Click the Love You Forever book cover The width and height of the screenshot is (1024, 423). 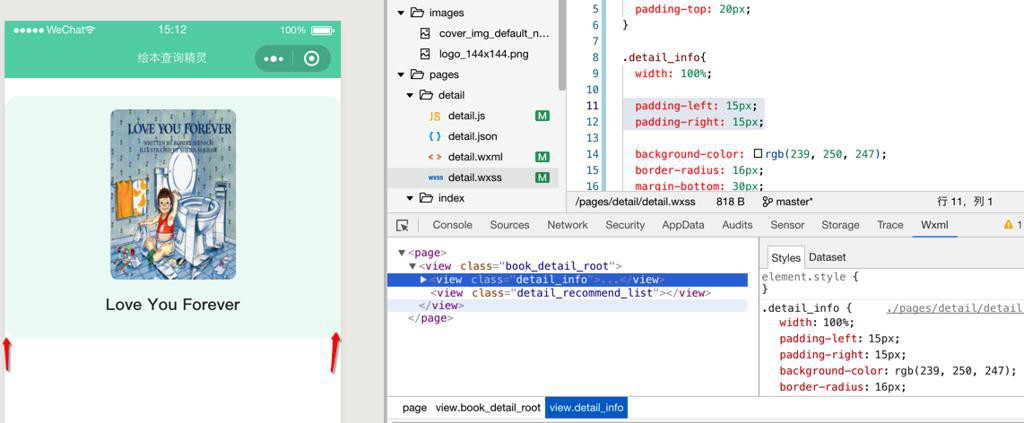click(173, 195)
